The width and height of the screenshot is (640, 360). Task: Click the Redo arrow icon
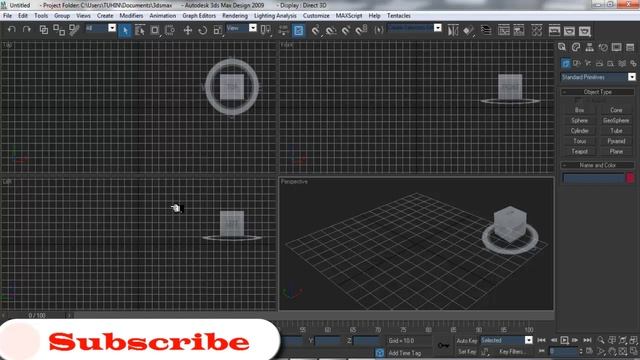(x=27, y=30)
